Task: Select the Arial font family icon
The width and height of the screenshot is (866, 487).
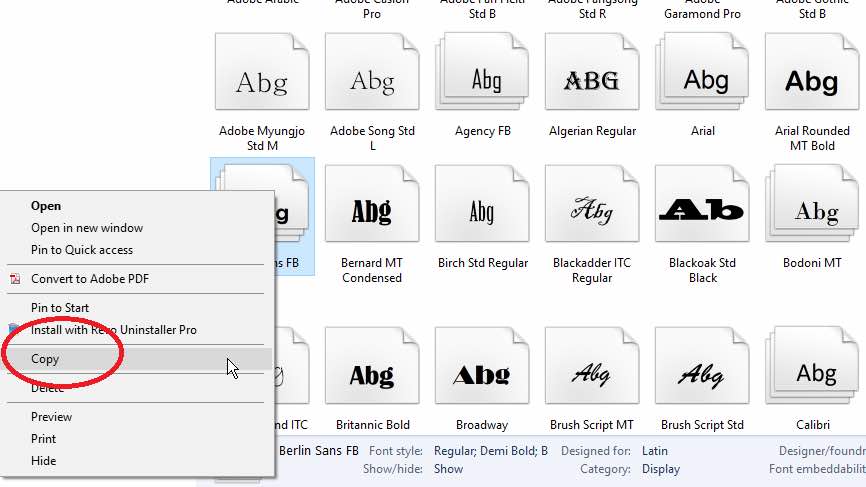Action: pos(702,72)
